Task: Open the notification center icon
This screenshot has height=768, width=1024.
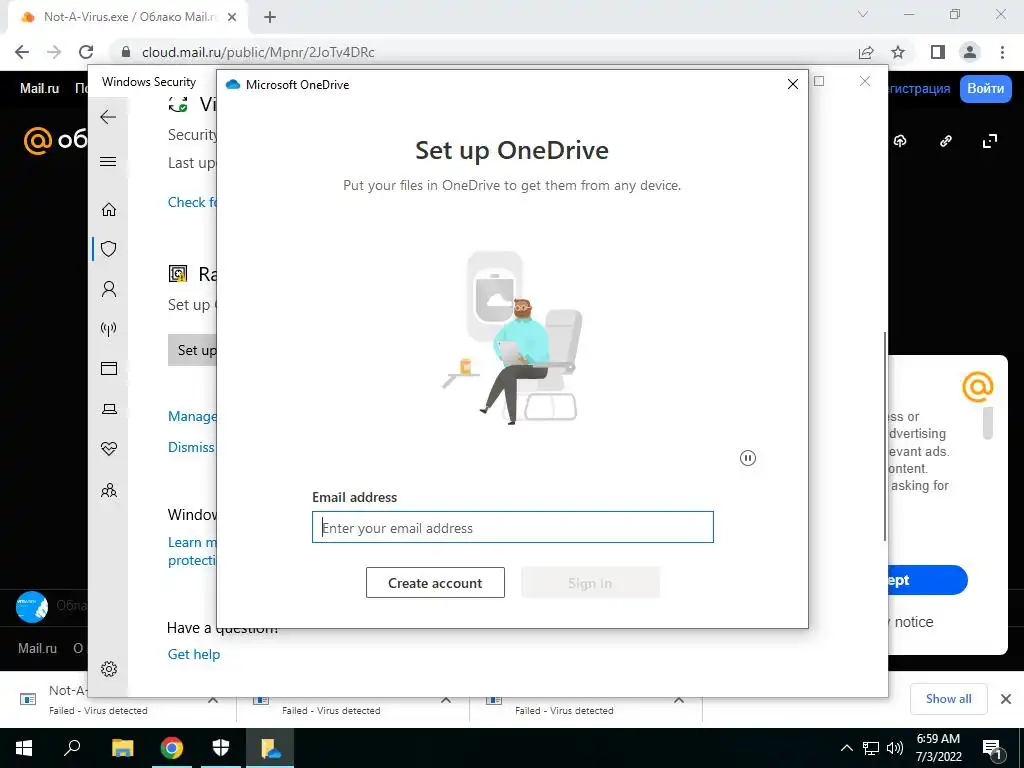Action: 993,748
